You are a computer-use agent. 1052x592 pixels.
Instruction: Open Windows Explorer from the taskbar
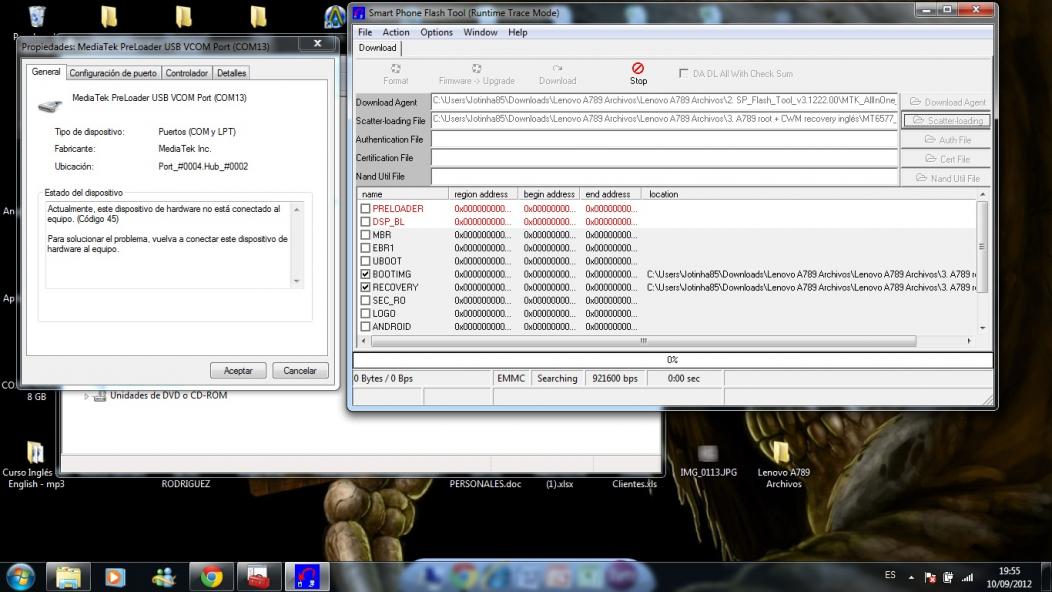pos(68,577)
